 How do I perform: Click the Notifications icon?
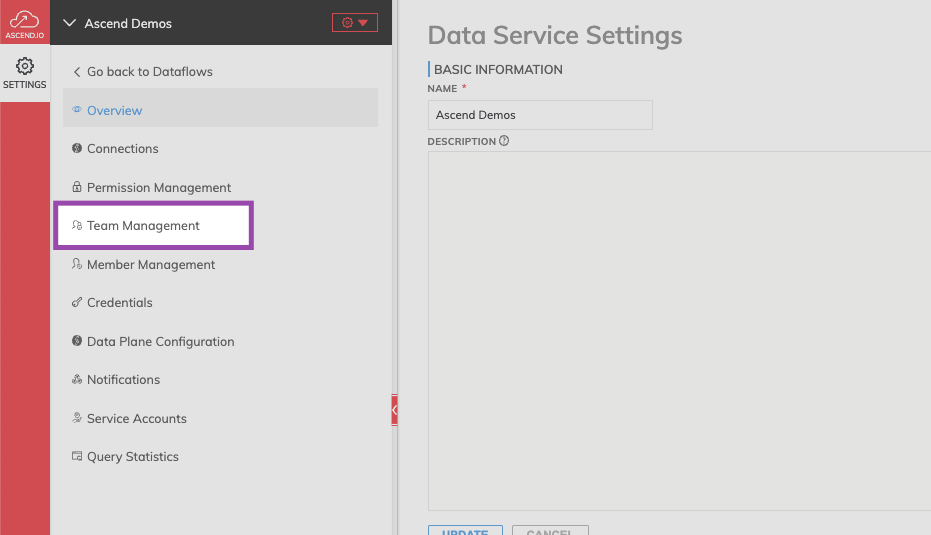click(77, 379)
